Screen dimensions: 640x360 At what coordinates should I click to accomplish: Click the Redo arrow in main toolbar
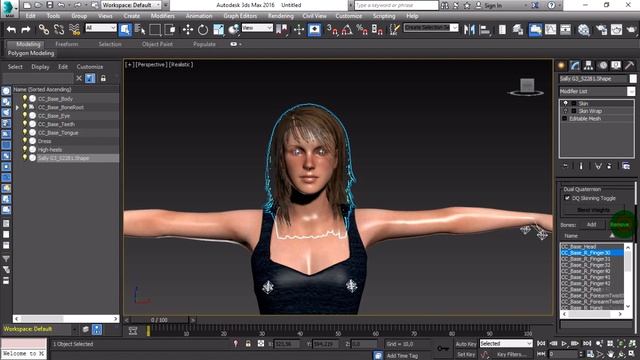click(x=26, y=29)
